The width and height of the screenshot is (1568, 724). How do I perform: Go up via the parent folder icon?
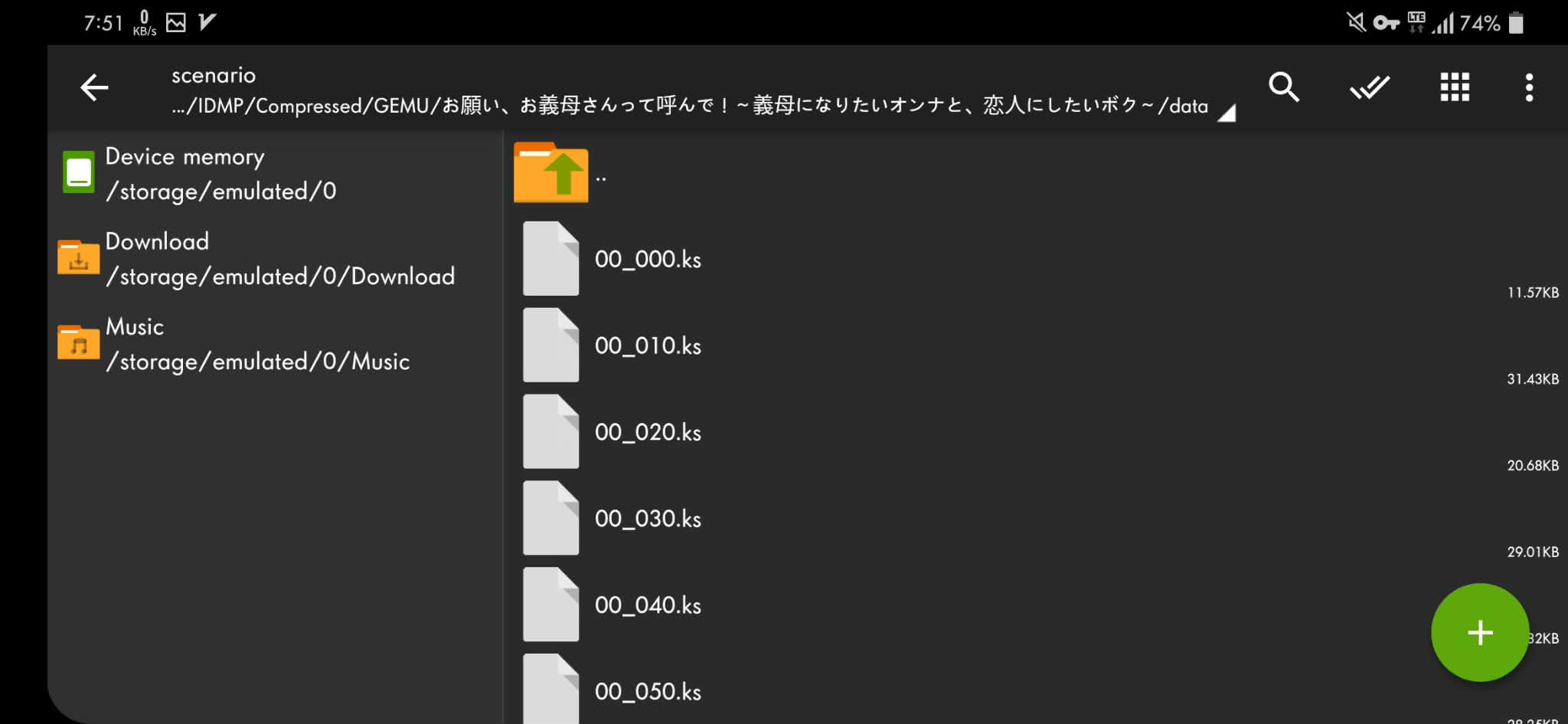click(550, 172)
